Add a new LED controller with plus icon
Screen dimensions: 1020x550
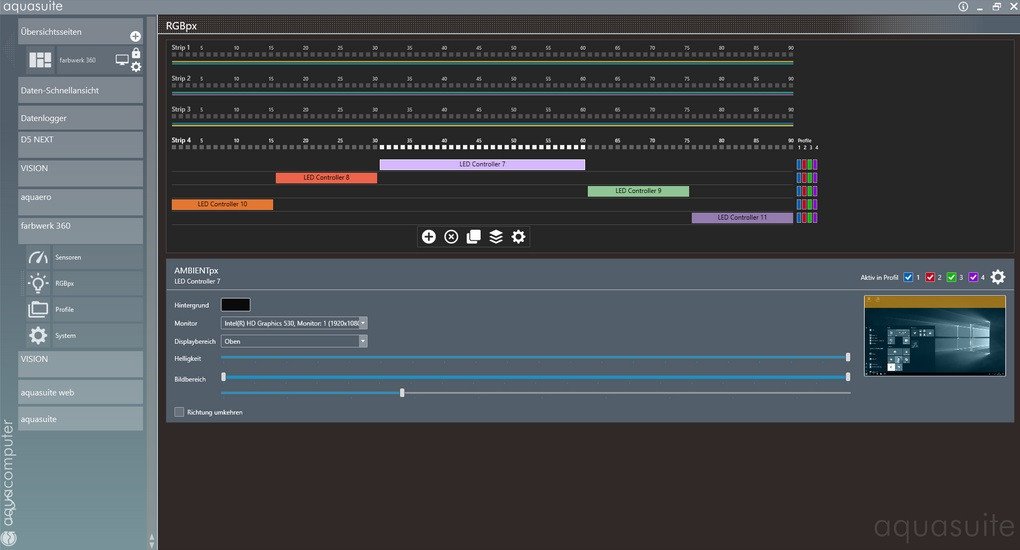tap(428, 237)
